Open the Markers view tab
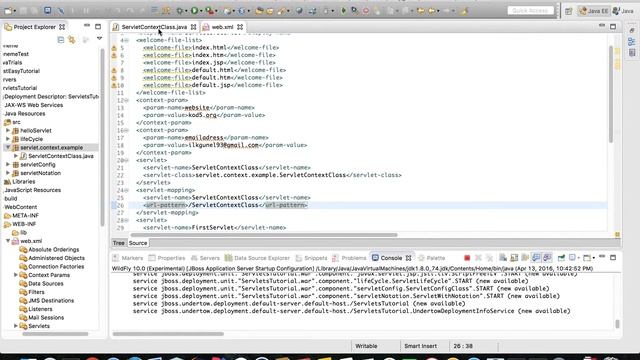This screenshot has height=360, width=640. [128, 258]
